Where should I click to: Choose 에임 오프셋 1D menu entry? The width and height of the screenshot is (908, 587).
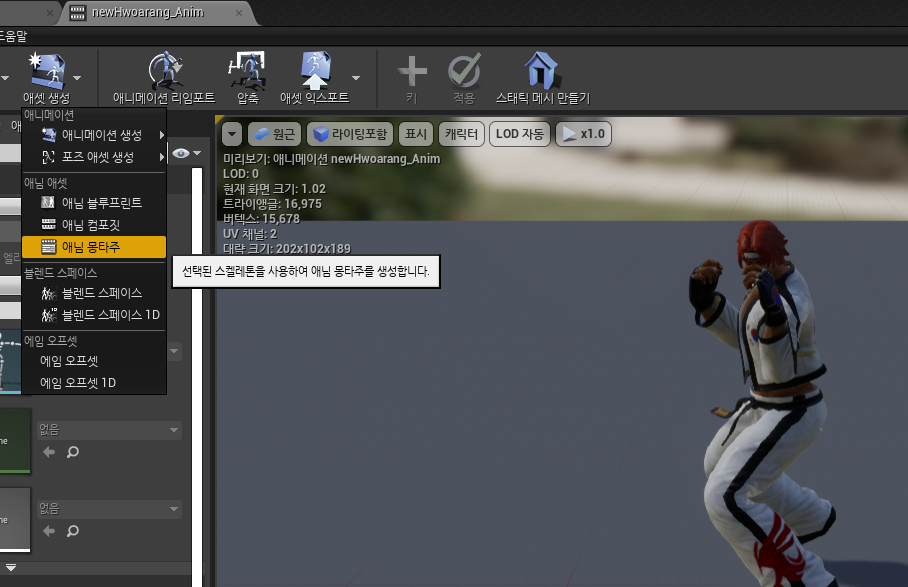point(94,383)
